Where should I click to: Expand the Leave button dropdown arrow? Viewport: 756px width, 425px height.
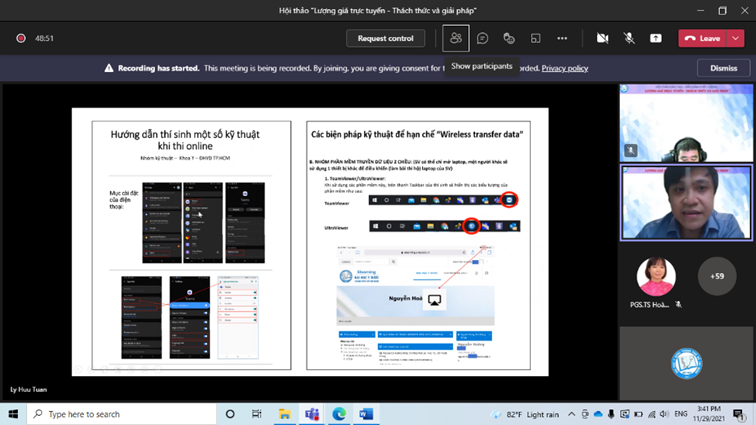(737, 38)
